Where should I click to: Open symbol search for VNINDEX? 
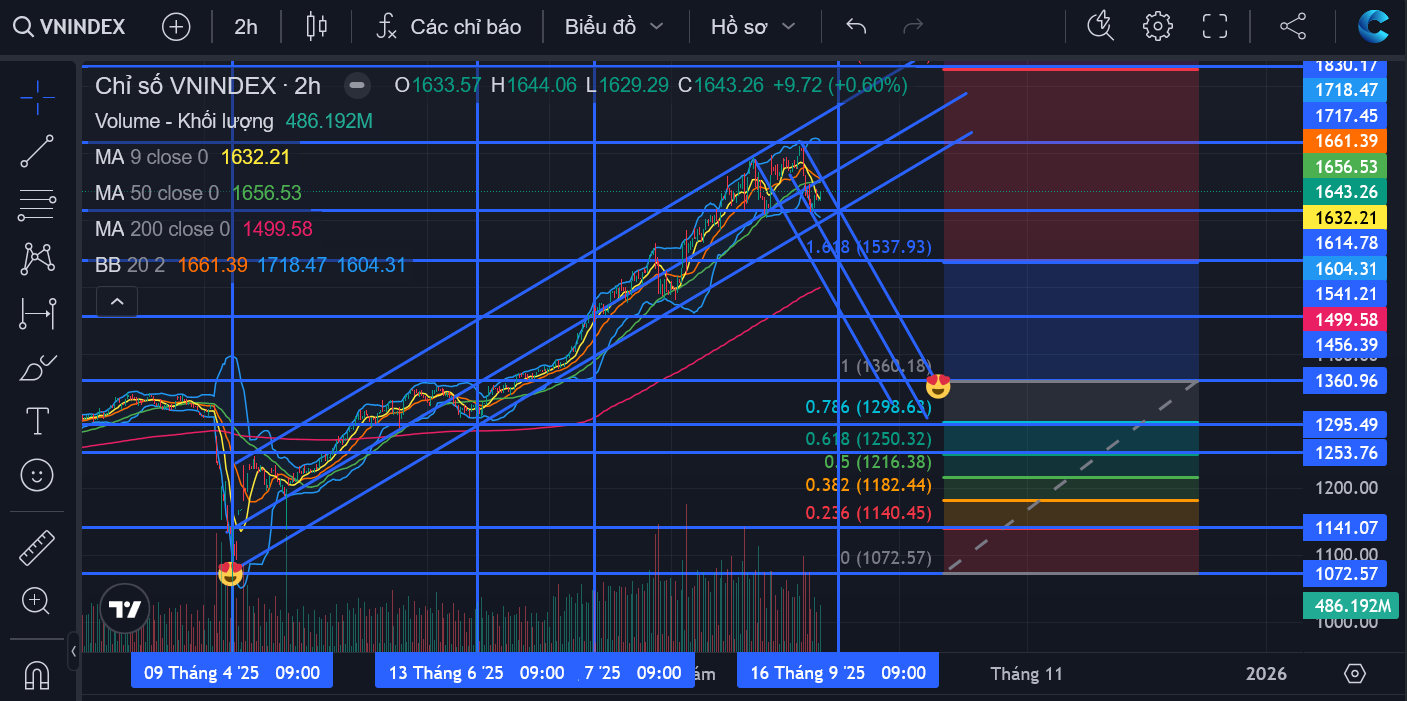coord(70,27)
